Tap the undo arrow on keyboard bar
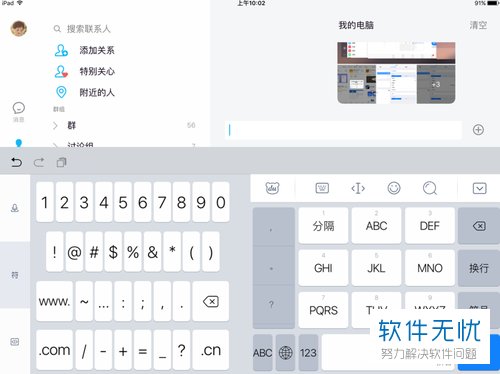500x374 pixels. click(x=16, y=162)
